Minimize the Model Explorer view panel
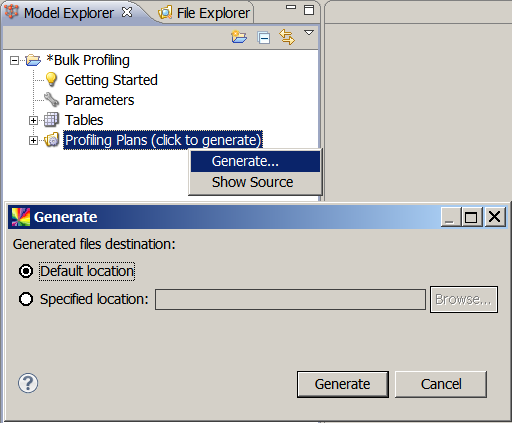The image size is (512, 423). pos(291,7)
